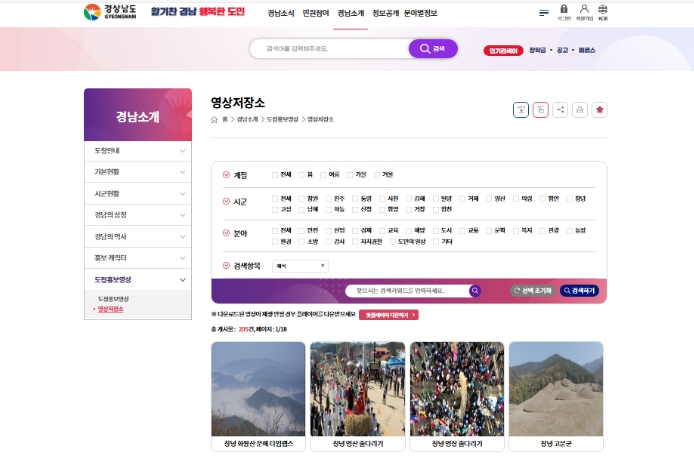Open the 정보공개 top menu
The image size is (694, 456).
click(385, 13)
